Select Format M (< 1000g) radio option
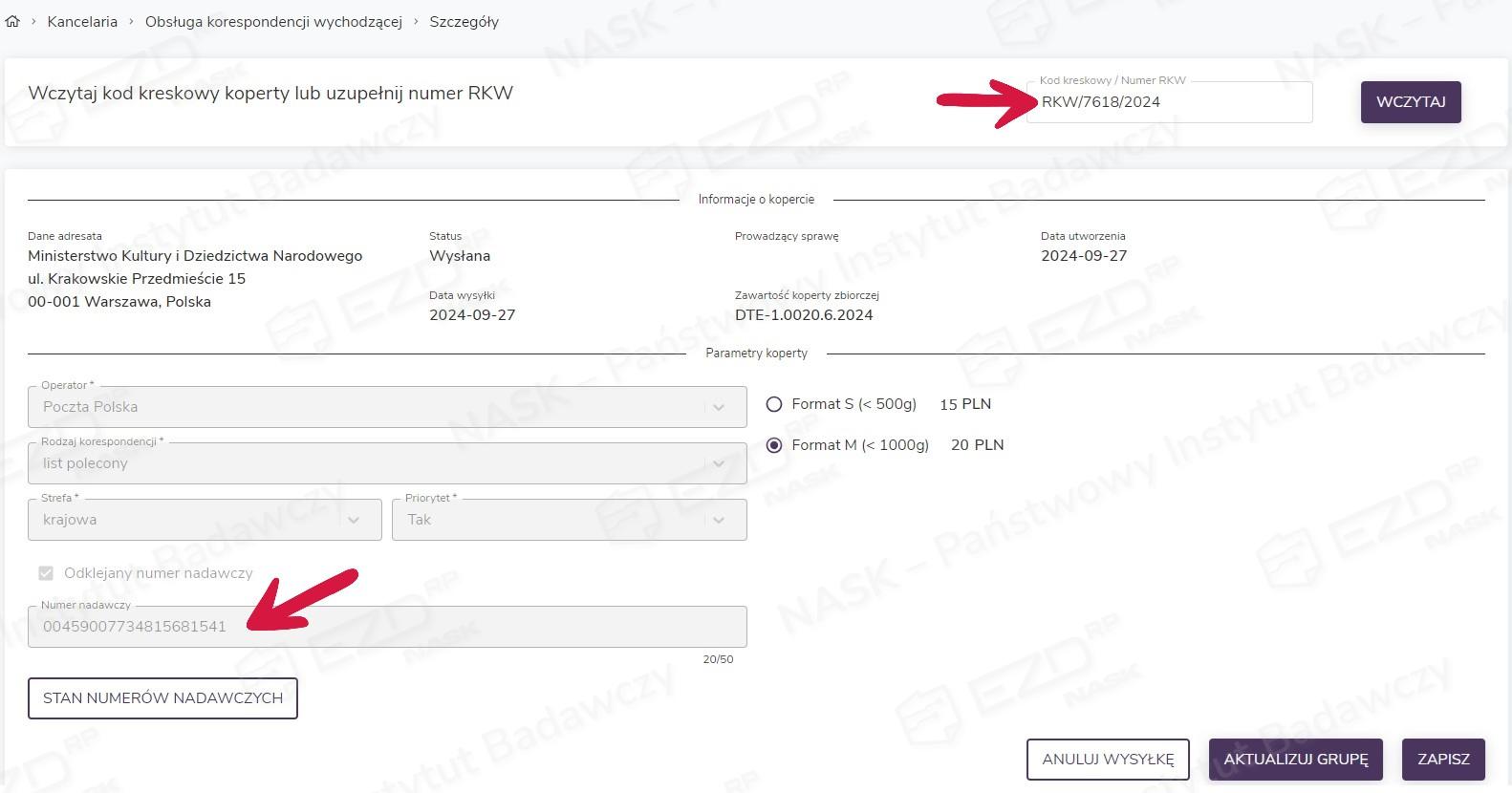This screenshot has height=793, width=1512. coord(774,445)
